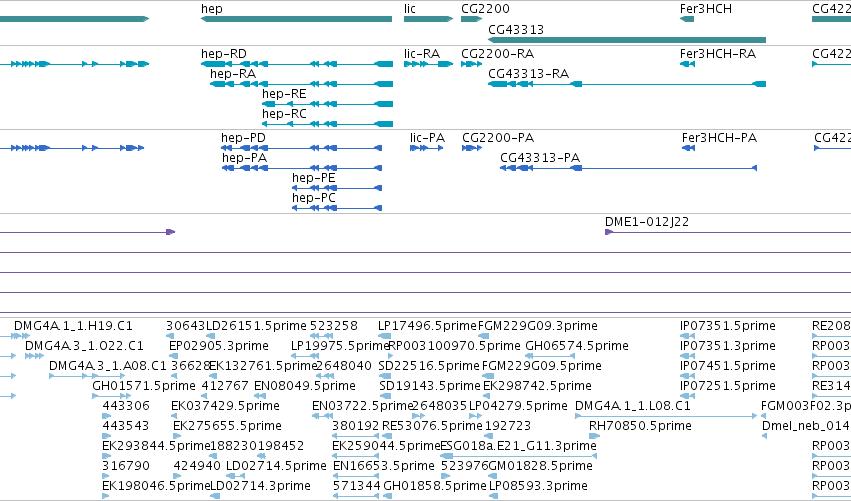Viewport: 851px width, 501px height.
Task: Open the LP19975.5prime EST label
Action: pos(340,346)
